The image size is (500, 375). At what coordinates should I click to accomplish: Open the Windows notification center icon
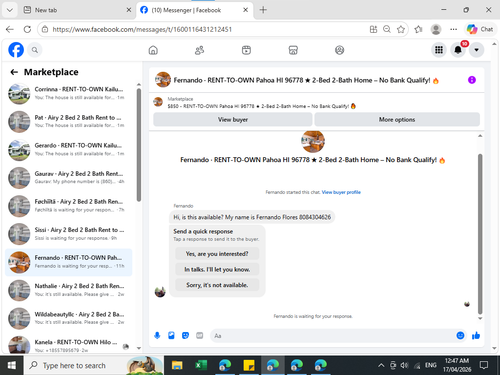[484, 365]
